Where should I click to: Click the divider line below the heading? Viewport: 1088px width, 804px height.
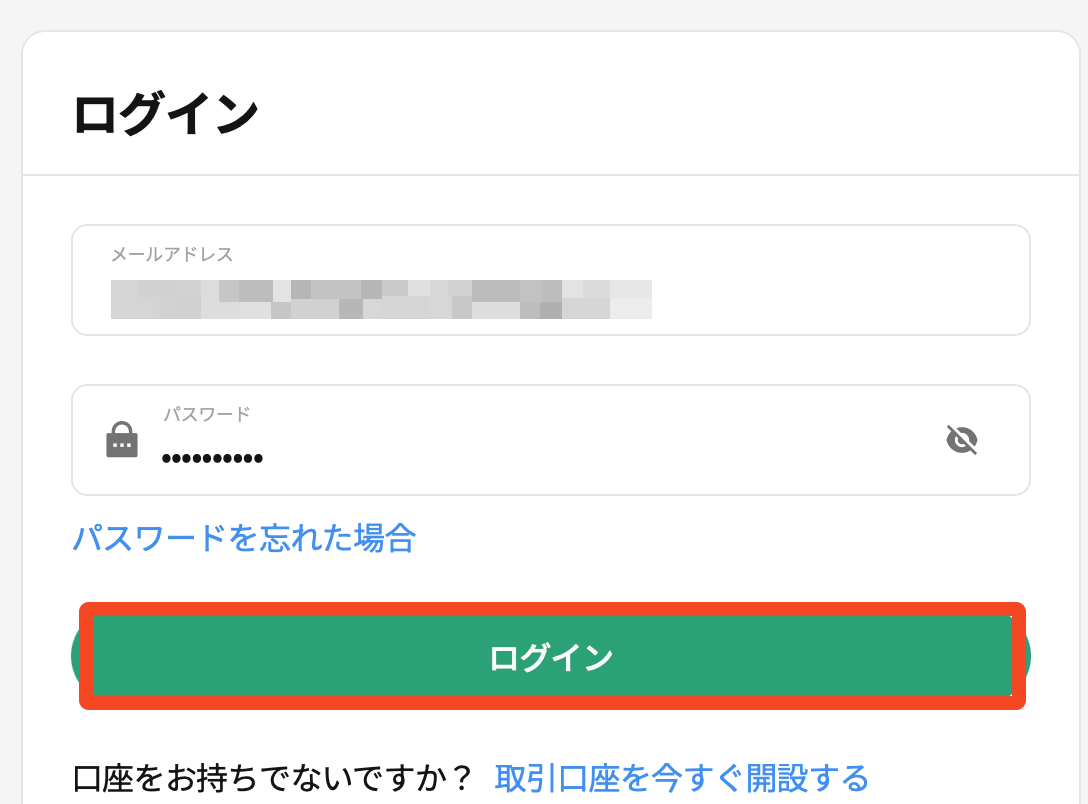[550, 175]
